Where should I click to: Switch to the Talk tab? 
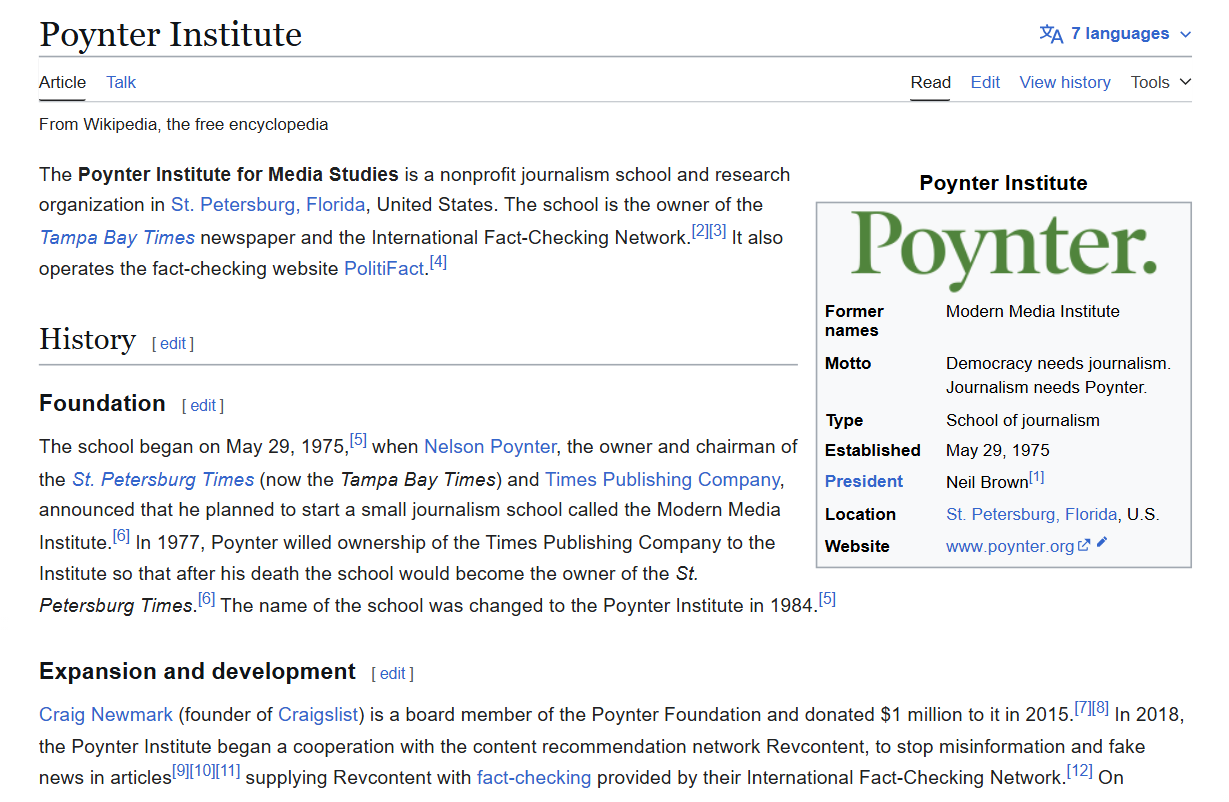[x=121, y=82]
